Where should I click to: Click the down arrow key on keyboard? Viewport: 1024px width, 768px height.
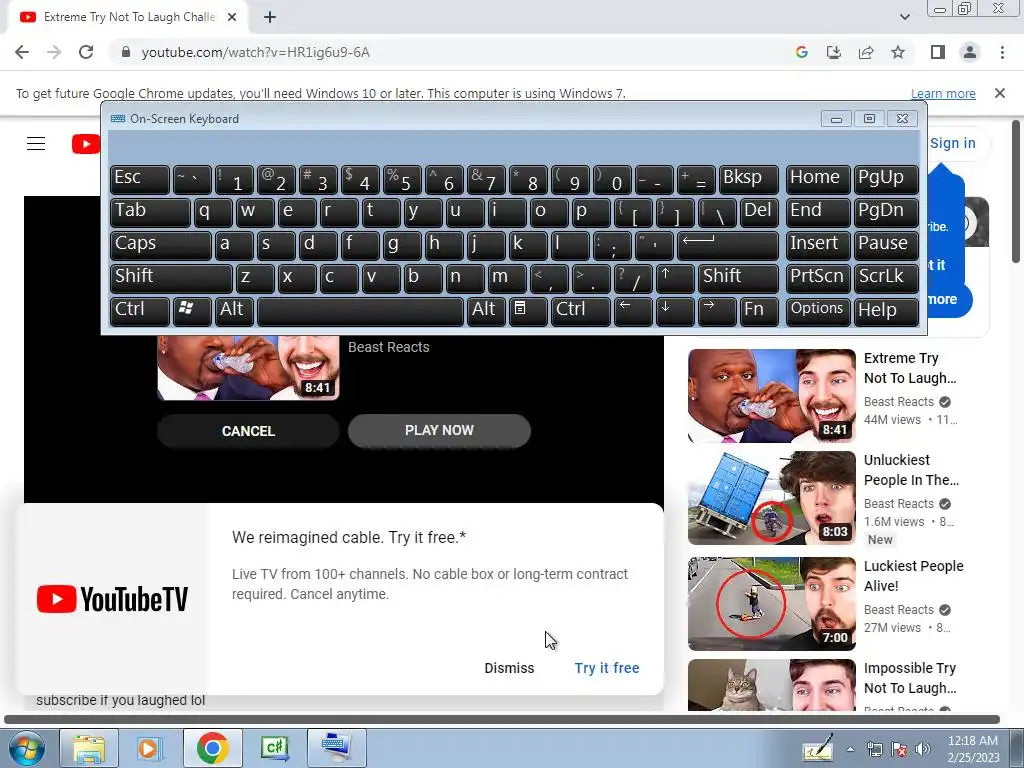pos(675,311)
